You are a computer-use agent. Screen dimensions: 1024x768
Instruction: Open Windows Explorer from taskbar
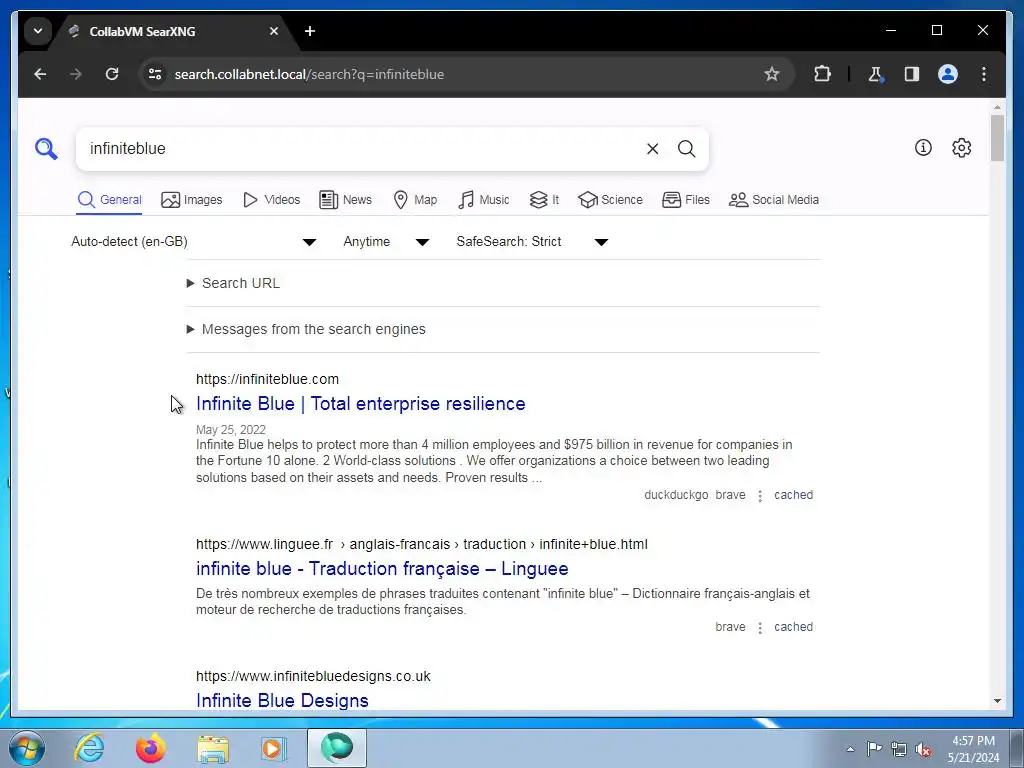click(213, 748)
